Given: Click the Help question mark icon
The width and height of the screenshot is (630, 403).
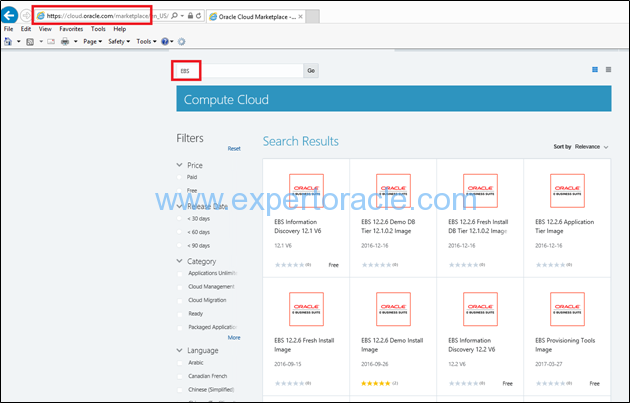Looking at the screenshot, I should (165, 41).
